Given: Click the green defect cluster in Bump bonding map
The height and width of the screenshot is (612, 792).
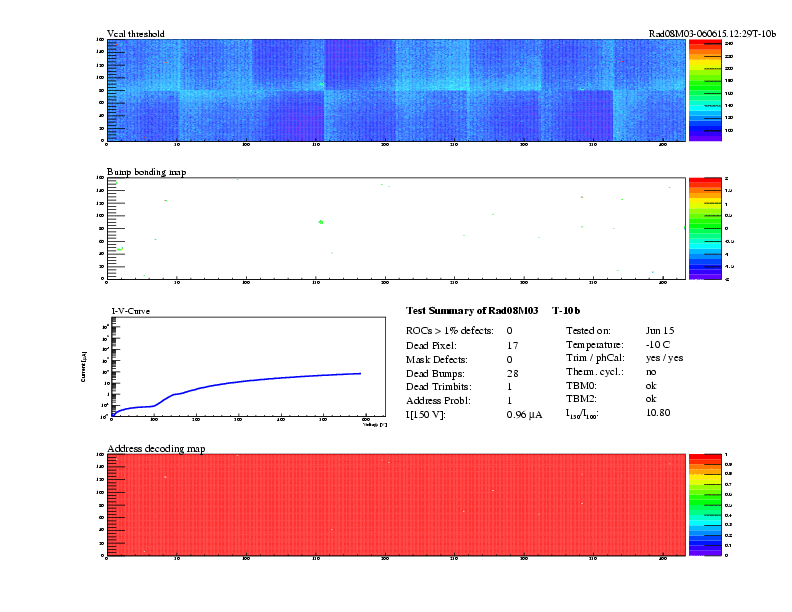Looking at the screenshot, I should pos(321,221).
